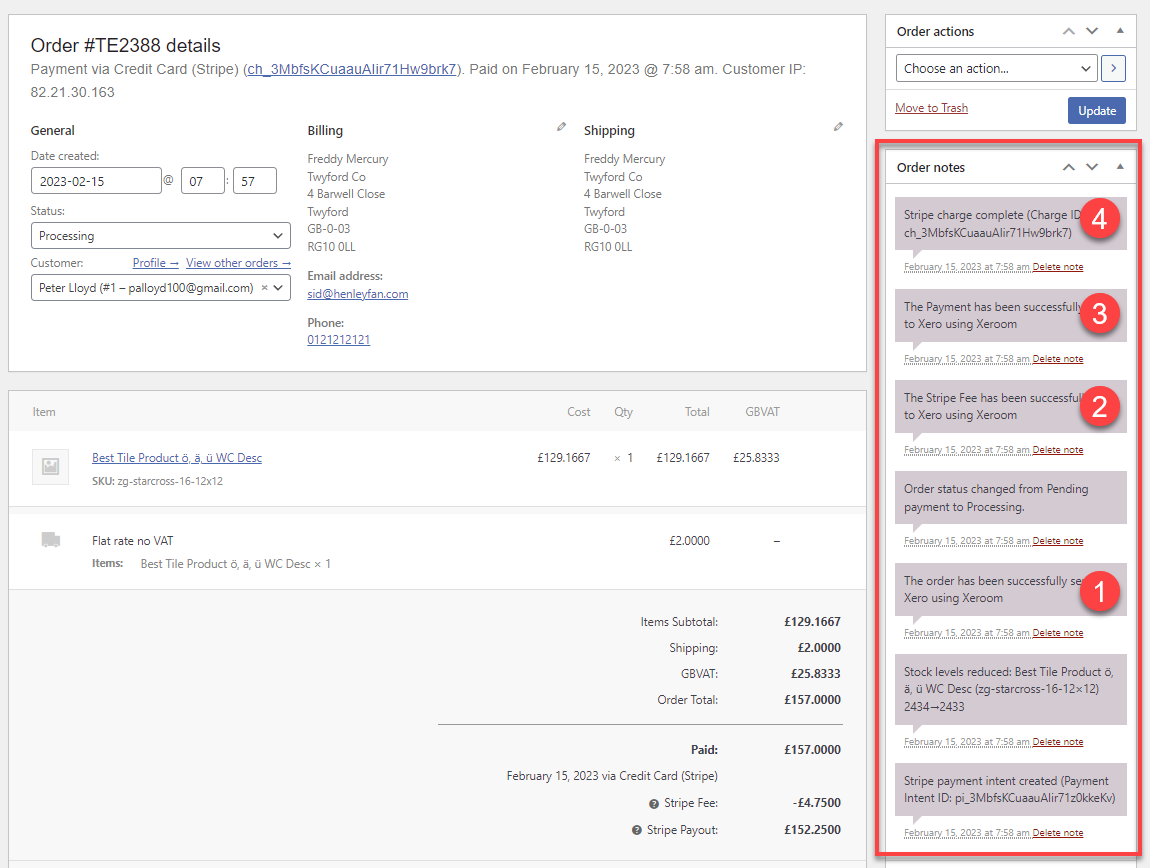Collapse the Order notes panel
1150x868 pixels.
click(x=1120, y=167)
